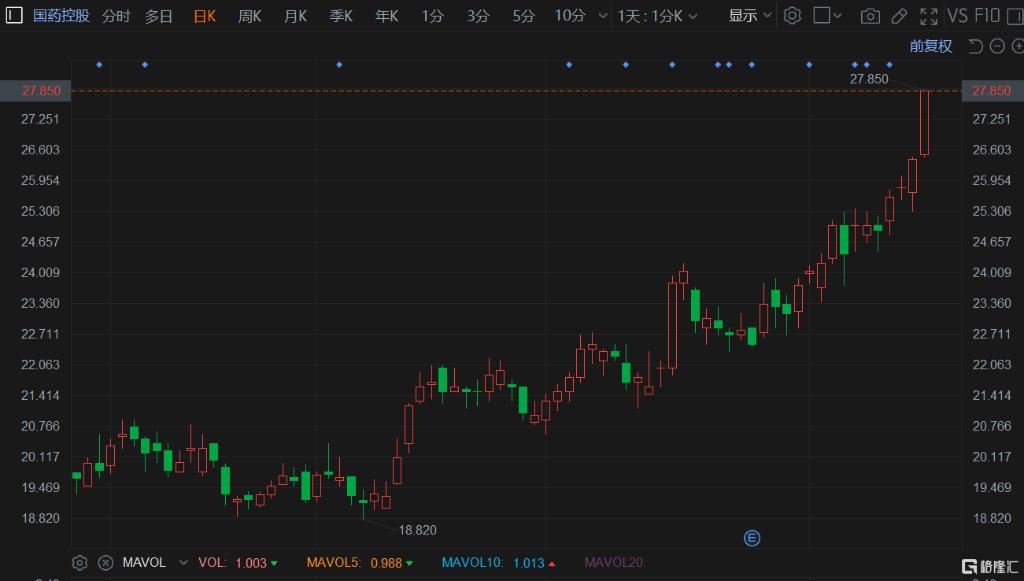Expand the 10分 minute interval dropdown
The width and height of the screenshot is (1024, 581).
click(601, 16)
